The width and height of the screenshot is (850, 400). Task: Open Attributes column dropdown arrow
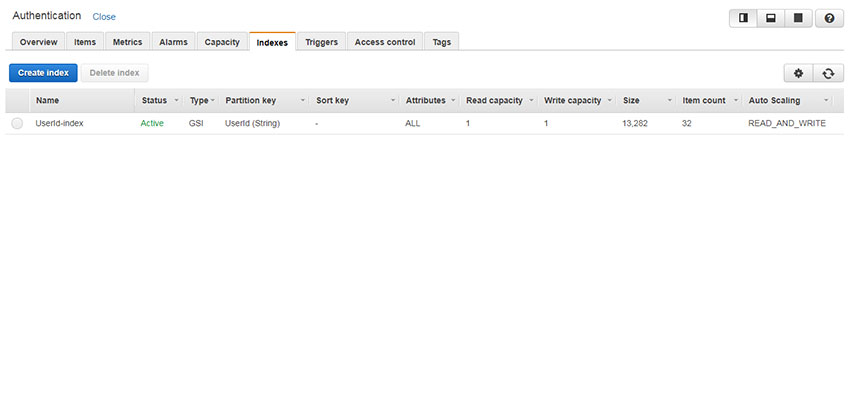pos(453,100)
